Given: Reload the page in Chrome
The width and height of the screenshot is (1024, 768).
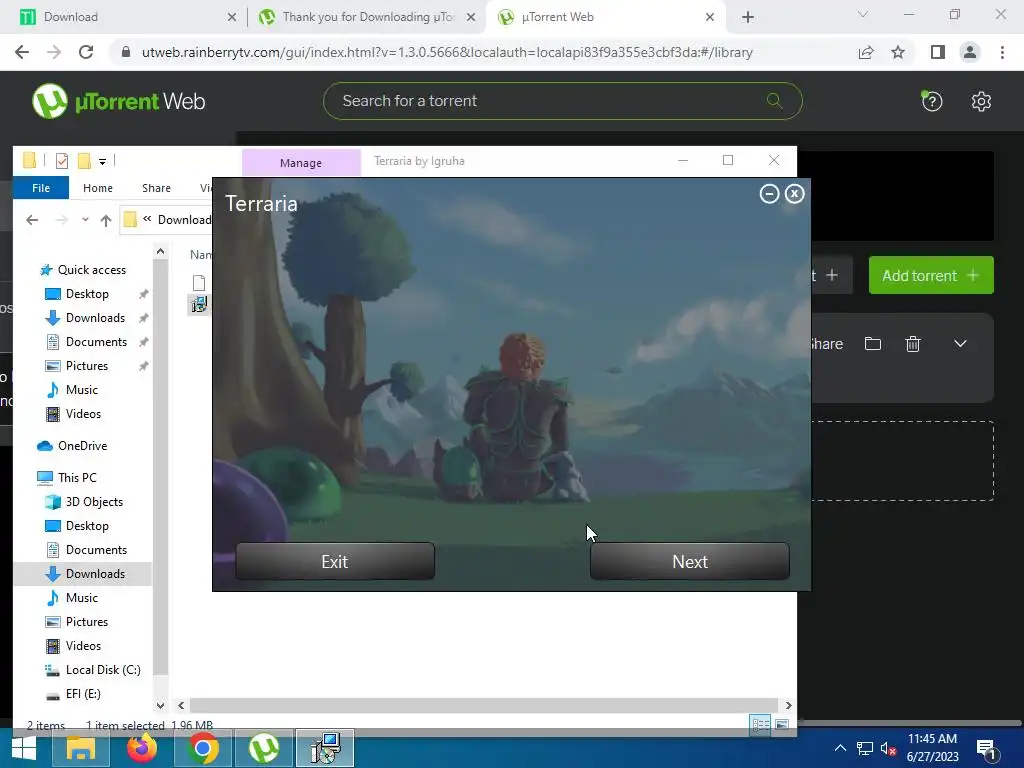Looking at the screenshot, I should [x=86, y=52].
